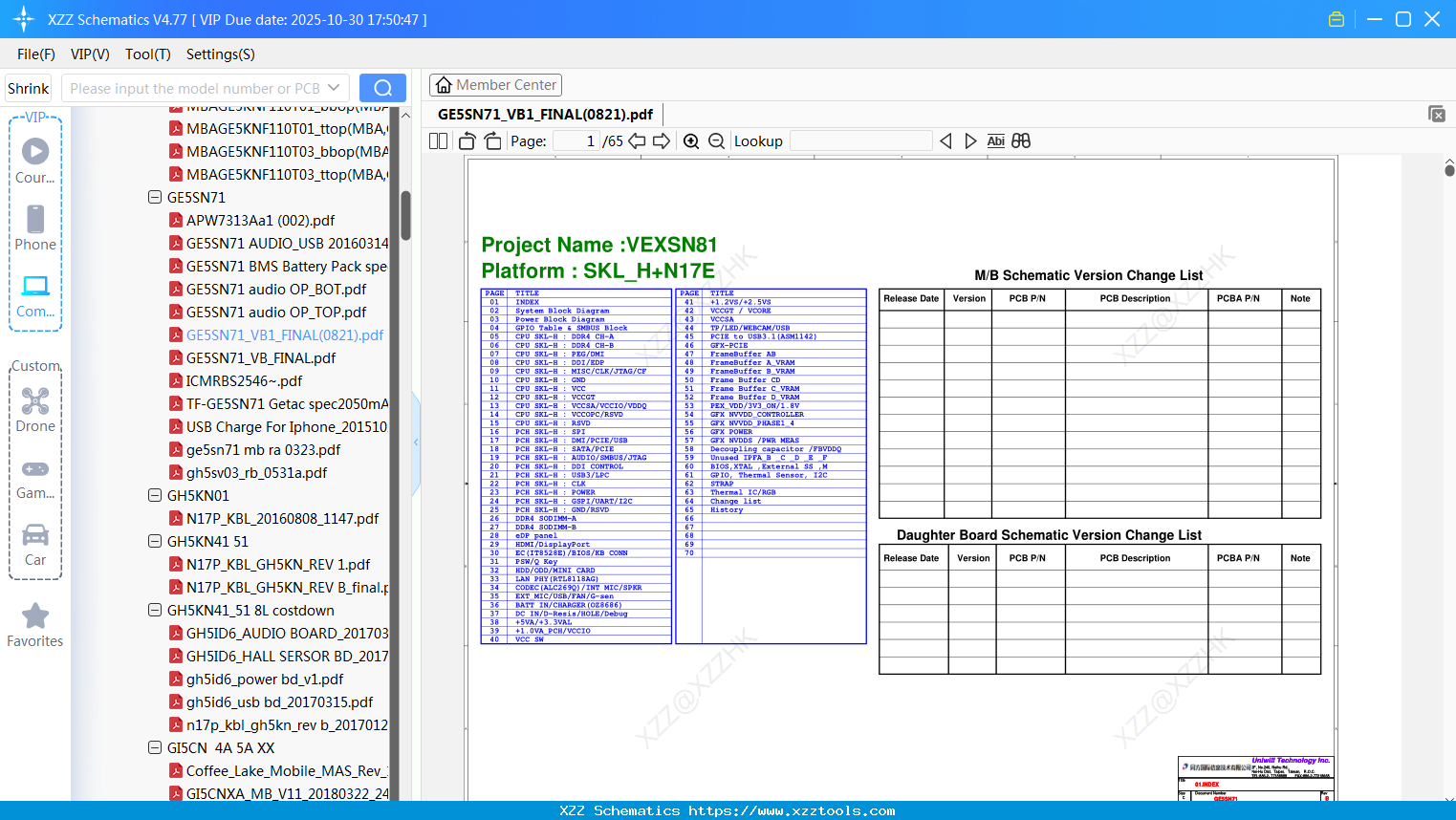Open GH5ID6_AUDIO BOARD_201703 file
The width and height of the screenshot is (1456, 820).
click(279, 634)
